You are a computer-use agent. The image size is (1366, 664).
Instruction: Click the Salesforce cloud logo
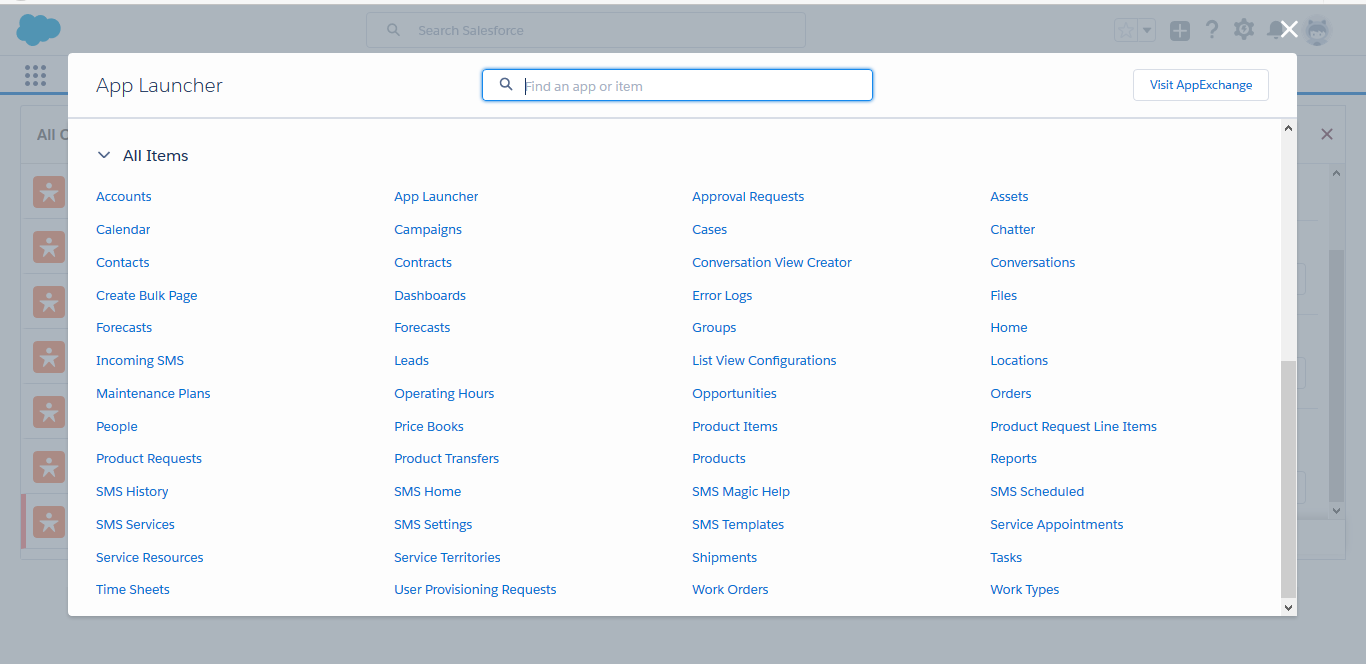39,30
